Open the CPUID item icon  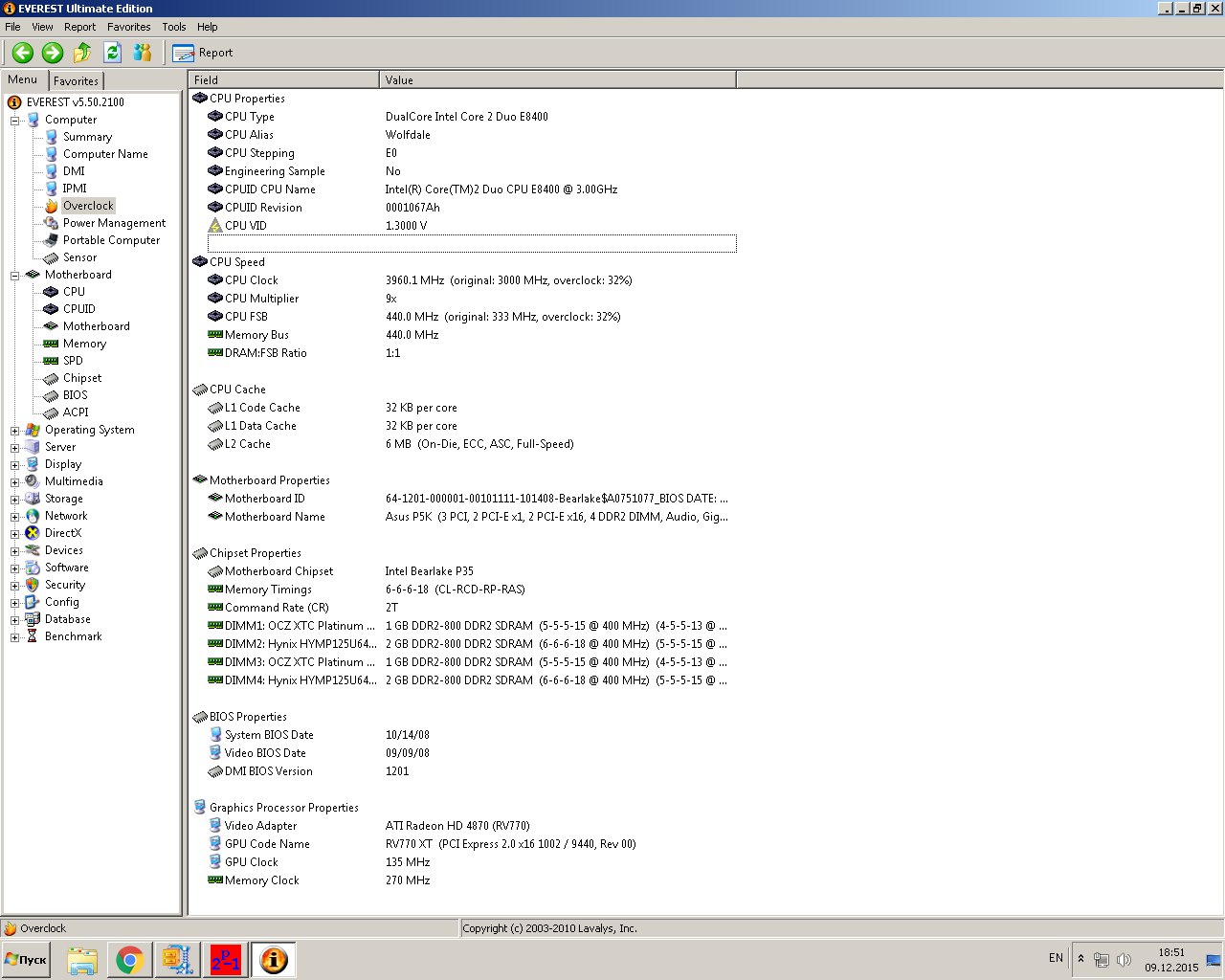(x=52, y=309)
